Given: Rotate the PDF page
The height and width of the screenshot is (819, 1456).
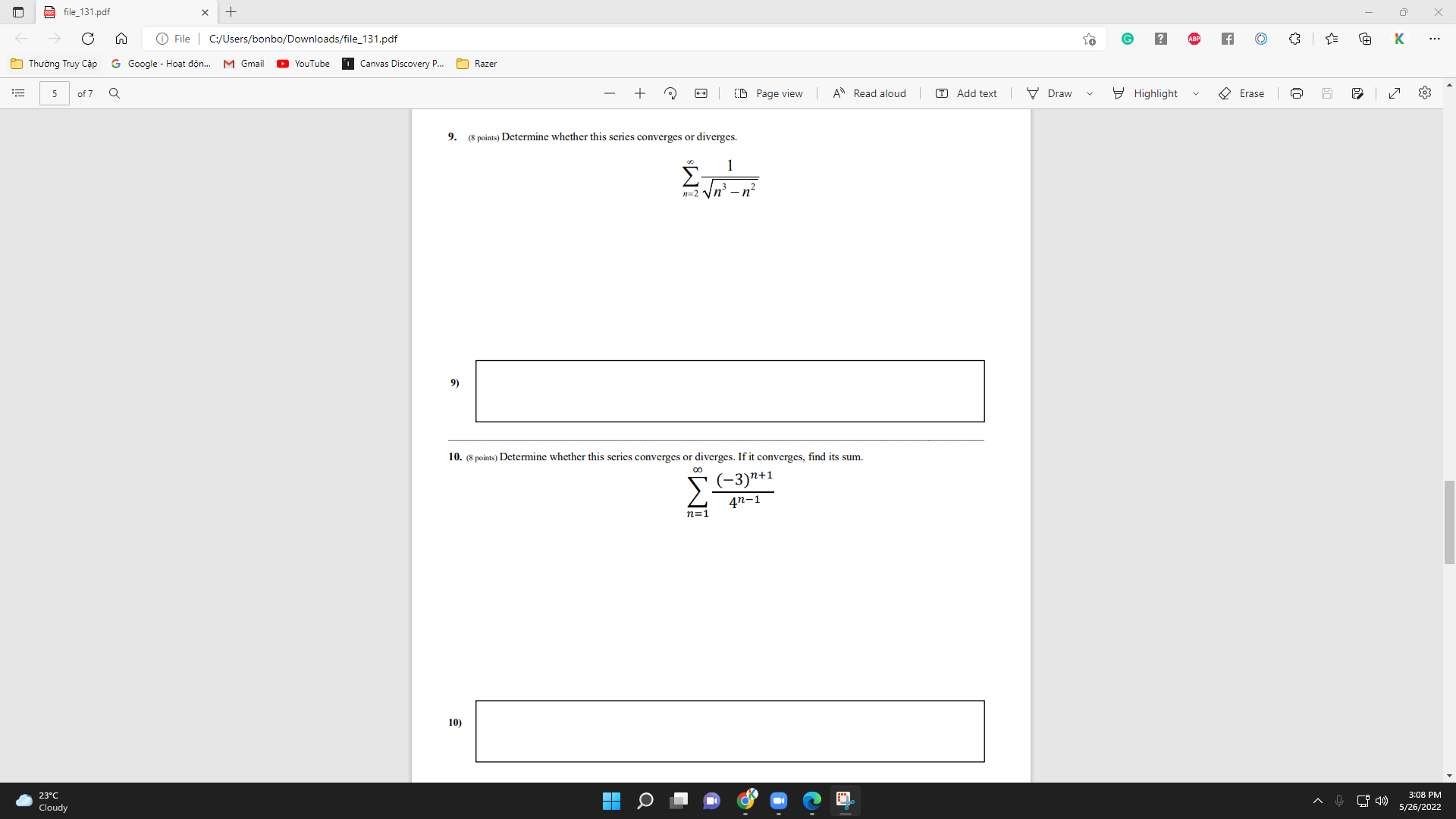Looking at the screenshot, I should (x=670, y=93).
